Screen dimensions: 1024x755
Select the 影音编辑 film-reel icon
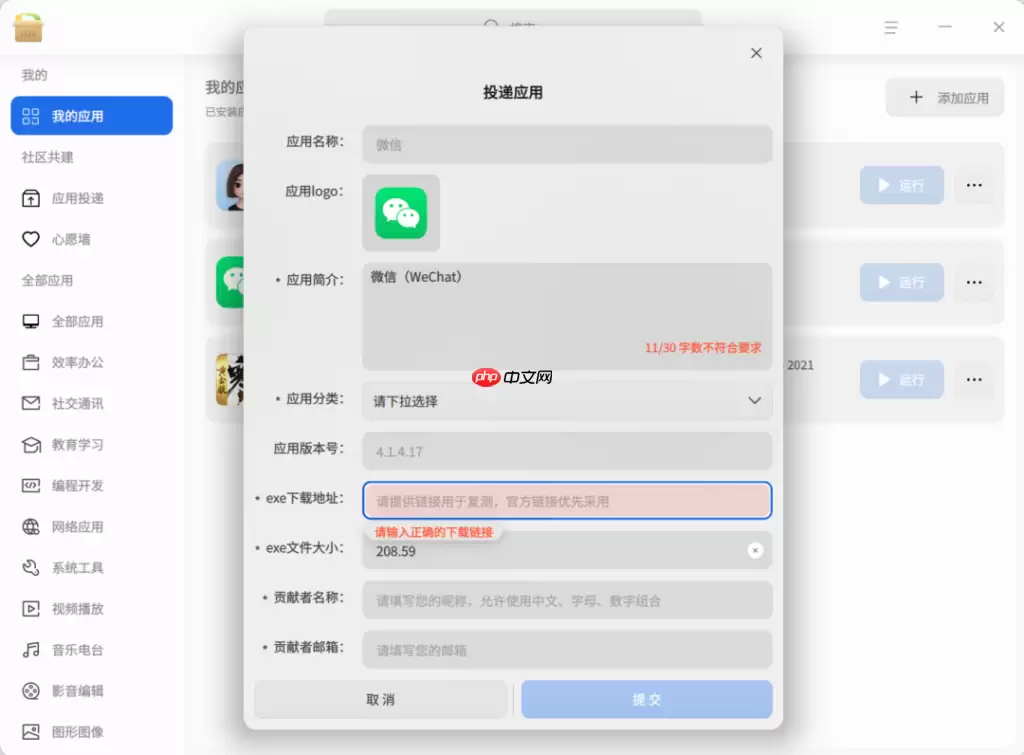click(x=30, y=690)
